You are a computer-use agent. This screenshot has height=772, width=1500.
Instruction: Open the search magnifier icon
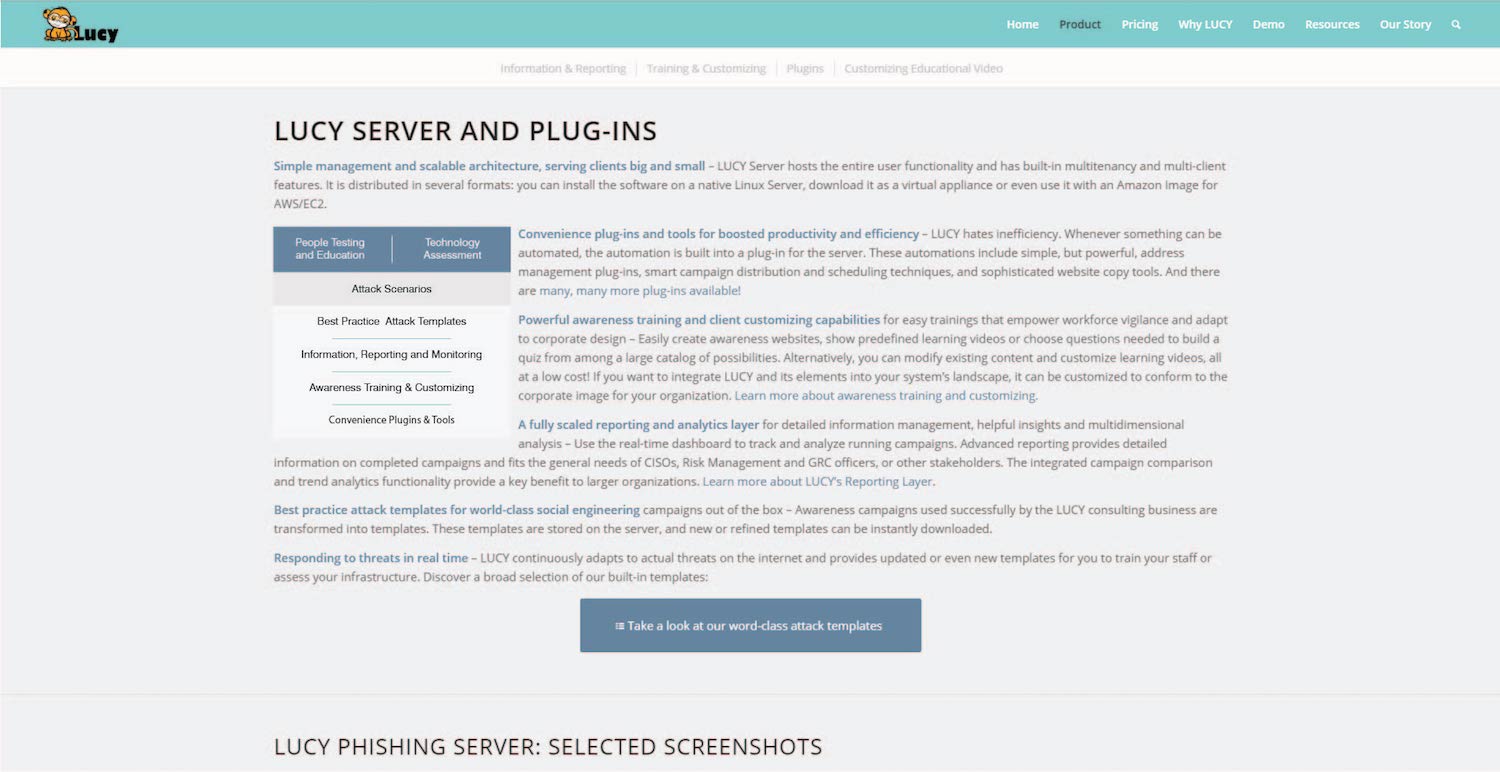pos(1456,25)
